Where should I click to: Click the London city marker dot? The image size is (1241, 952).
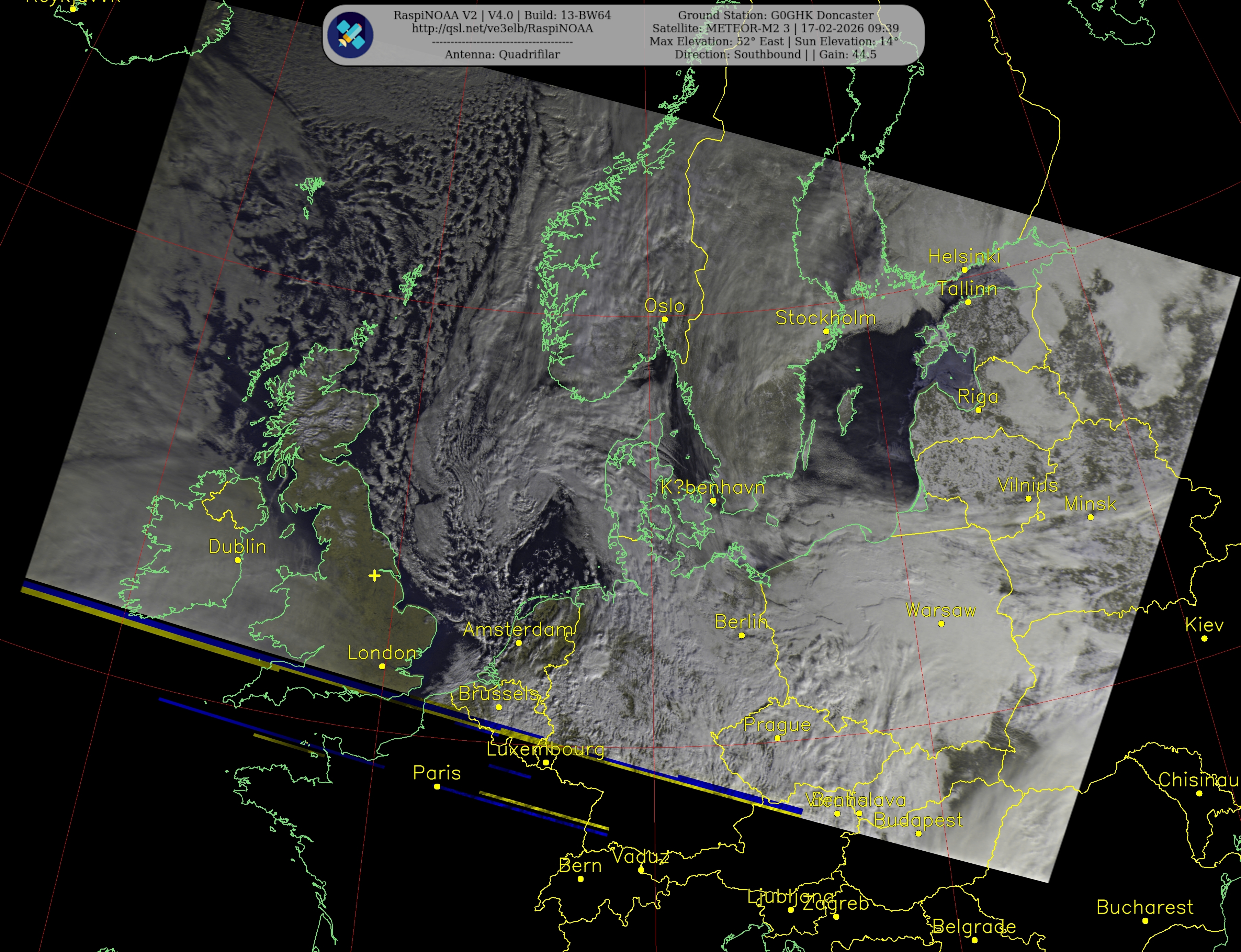[382, 667]
